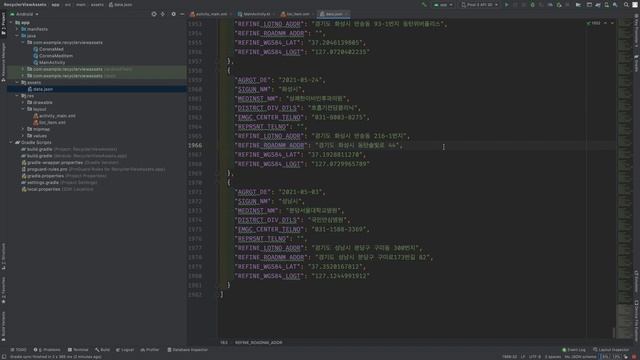
Task: Expand the values folder
Action: pyautogui.click(x=23, y=136)
